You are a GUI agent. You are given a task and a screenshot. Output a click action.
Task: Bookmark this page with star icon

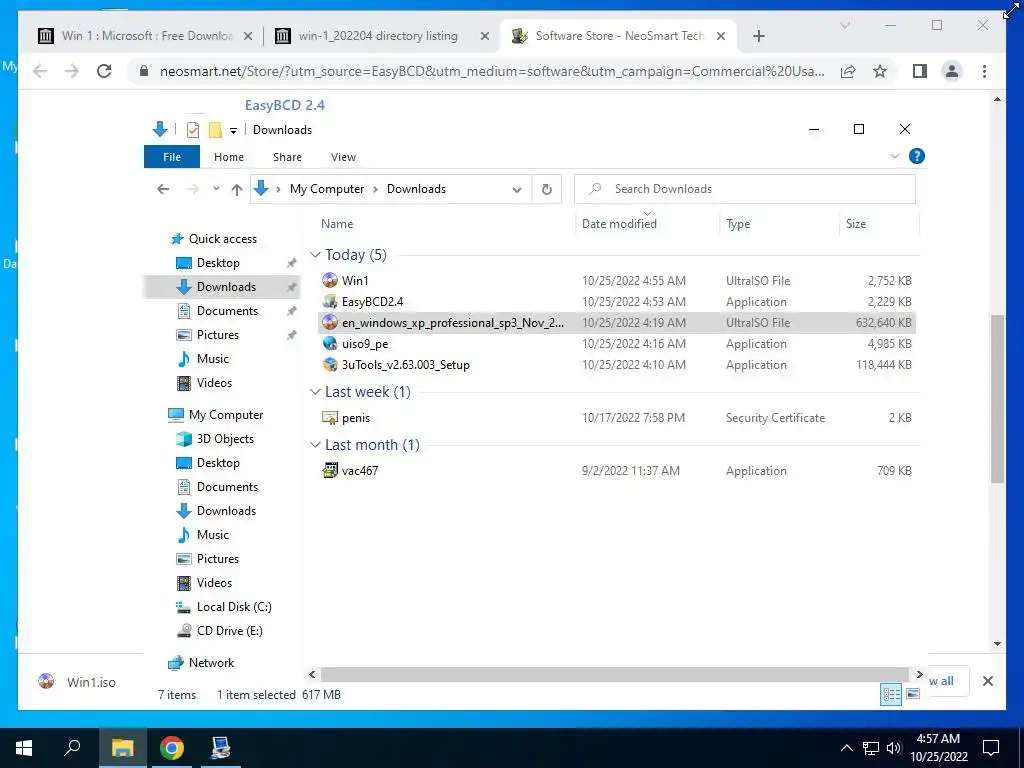[880, 71]
